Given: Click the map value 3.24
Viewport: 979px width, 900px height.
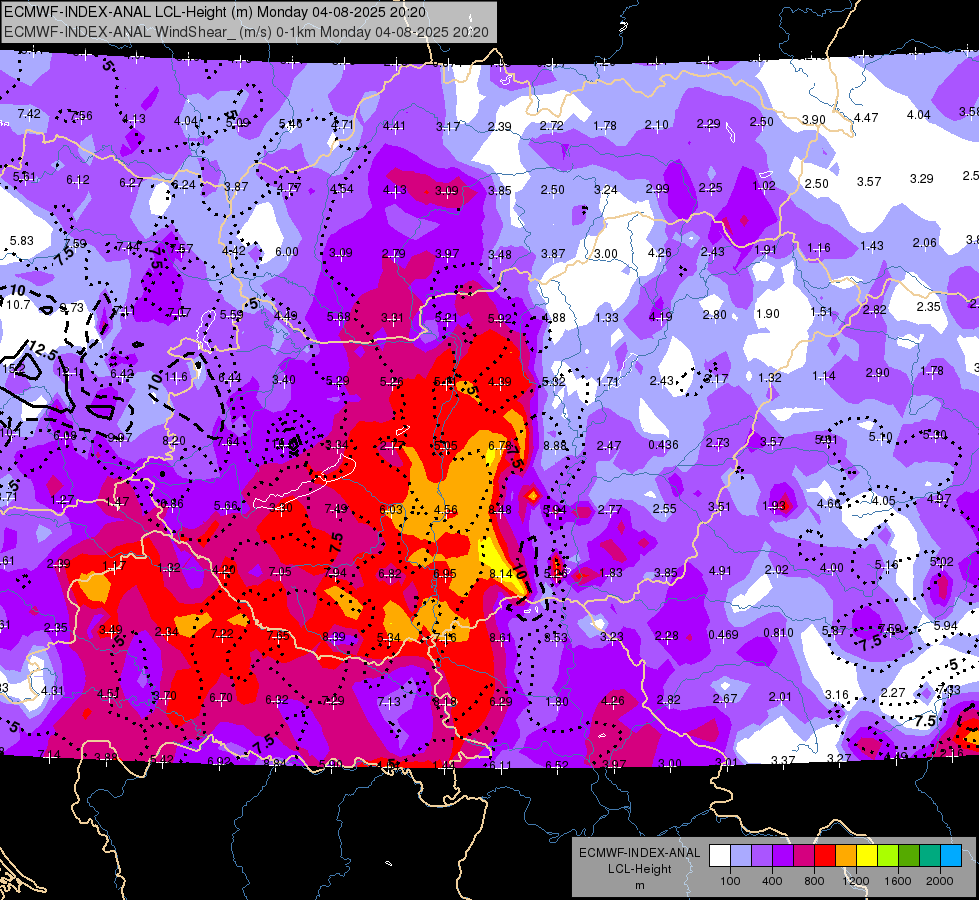Looking at the screenshot, I should coord(606,189).
